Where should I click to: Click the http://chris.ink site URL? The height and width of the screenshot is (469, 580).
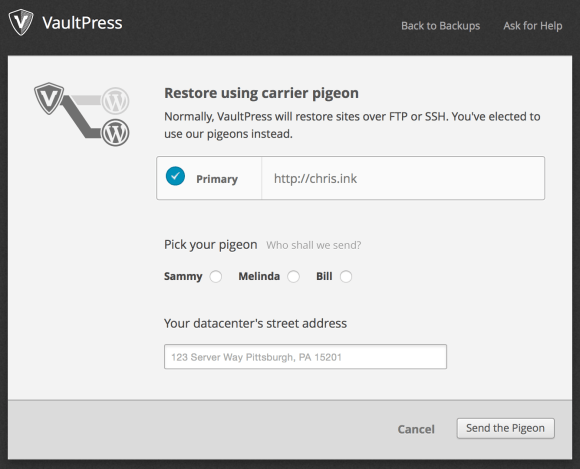pos(315,178)
